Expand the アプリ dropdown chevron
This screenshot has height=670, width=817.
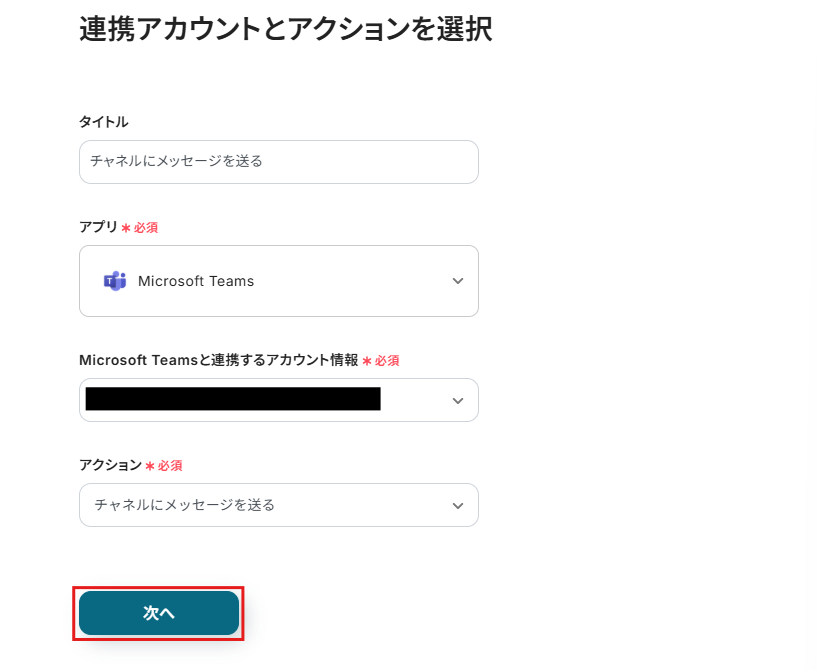point(458,281)
